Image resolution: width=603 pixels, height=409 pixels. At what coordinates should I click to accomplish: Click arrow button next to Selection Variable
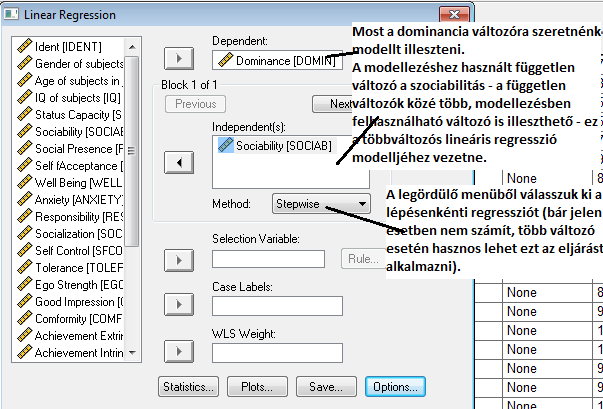point(176,260)
